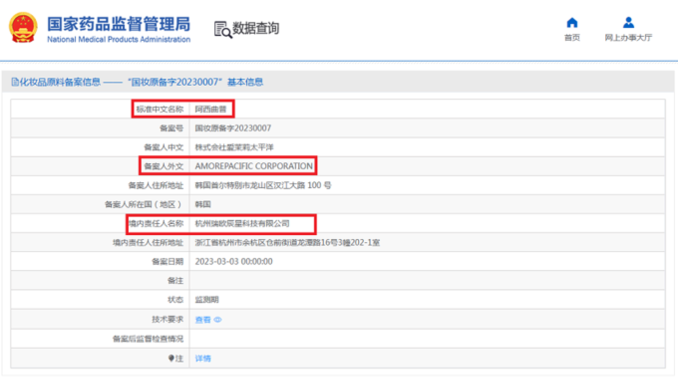
Task: Click the "备案后监督检查情况" label
Action: pos(148,339)
